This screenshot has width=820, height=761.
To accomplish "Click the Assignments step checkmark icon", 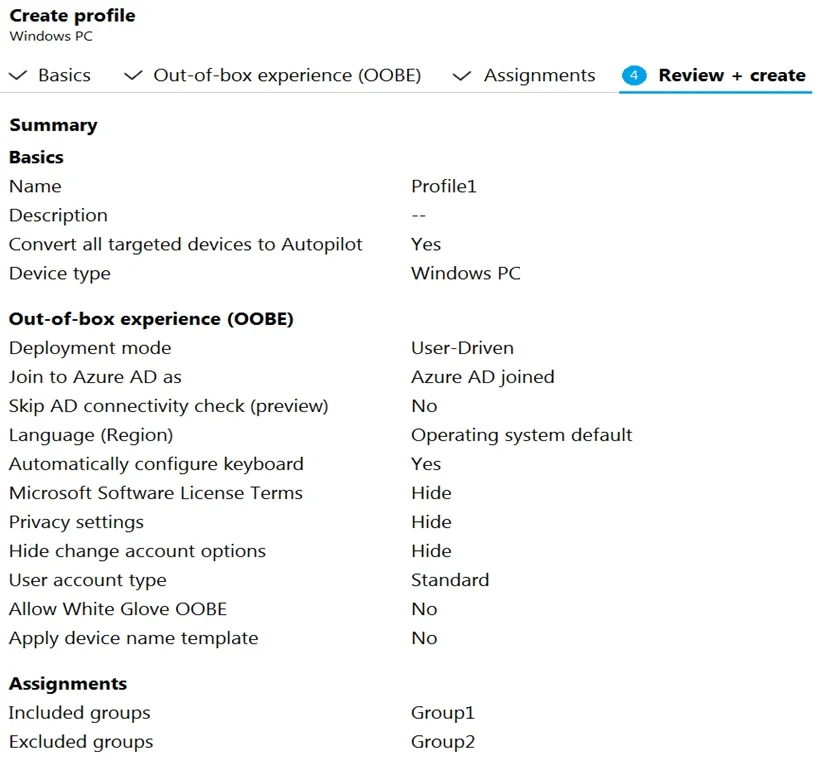I will 462,76.
